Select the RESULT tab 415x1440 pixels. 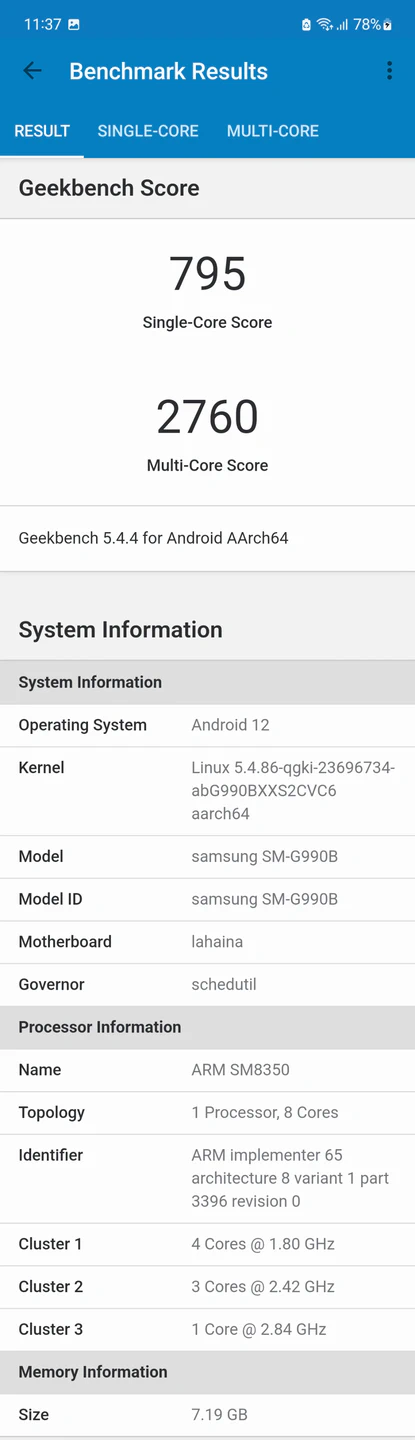[42, 131]
